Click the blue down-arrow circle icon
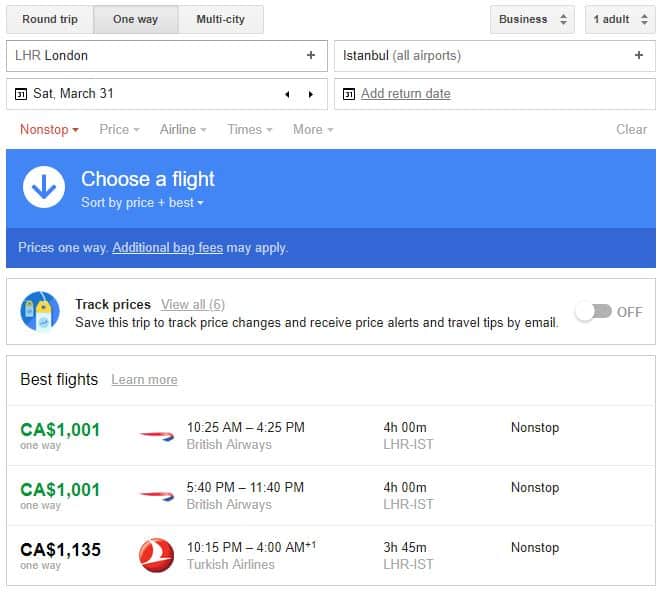This screenshot has width=667, height=595. (x=44, y=187)
